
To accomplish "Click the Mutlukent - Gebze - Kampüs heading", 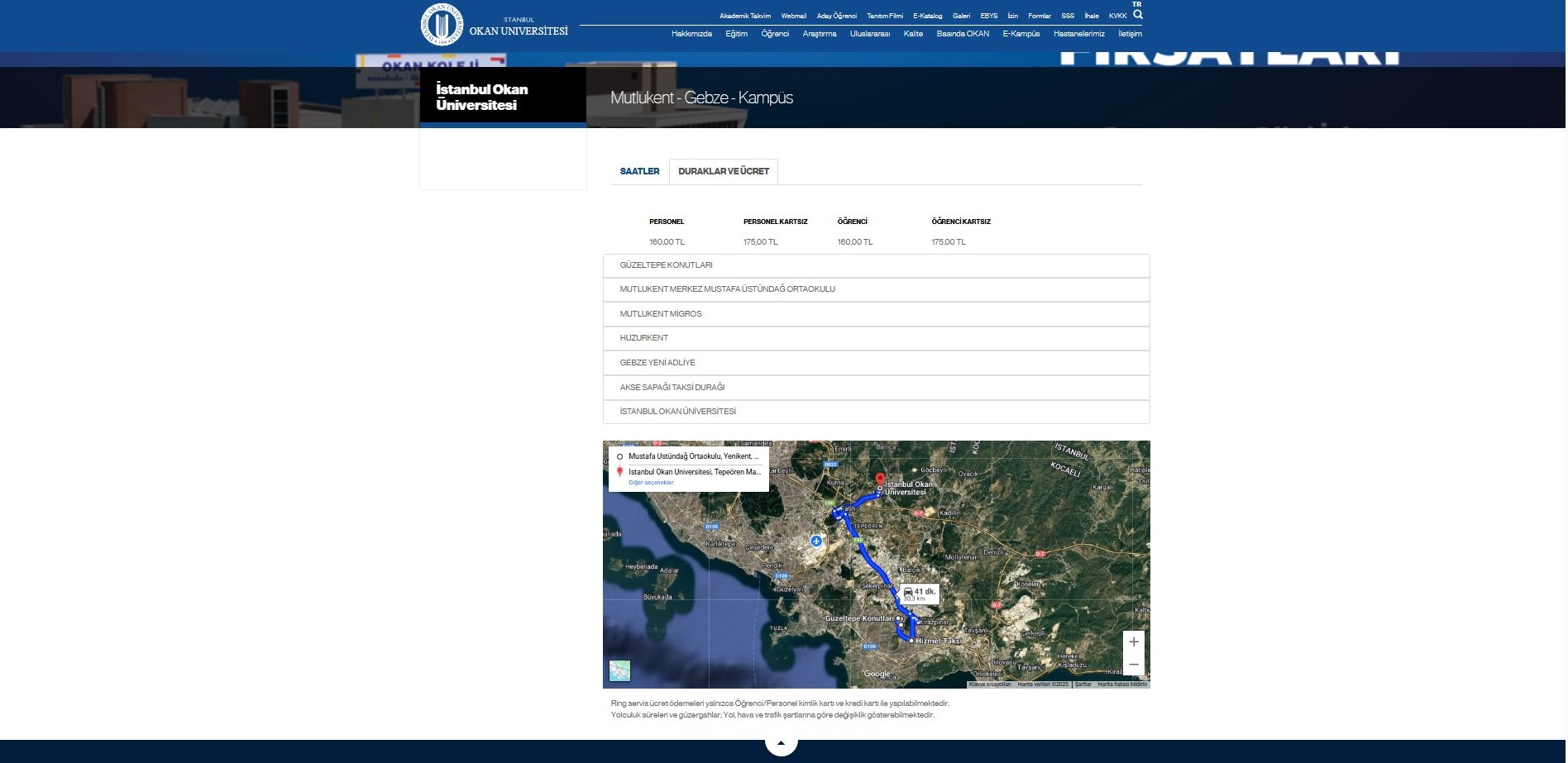I will coord(701,98).
